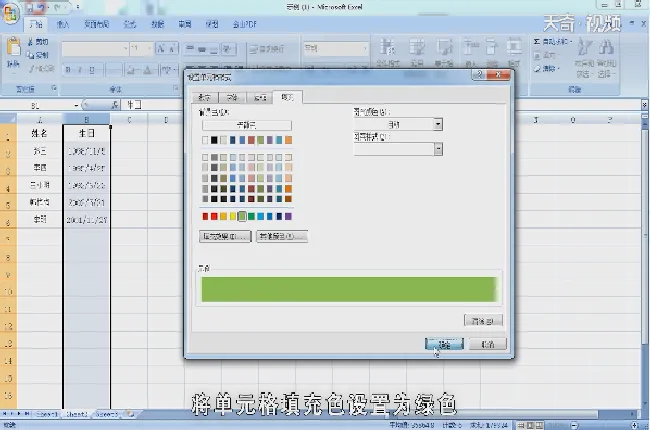Click the No Color button in dialog
Screen dimensions: 650x430
[x=247, y=125]
